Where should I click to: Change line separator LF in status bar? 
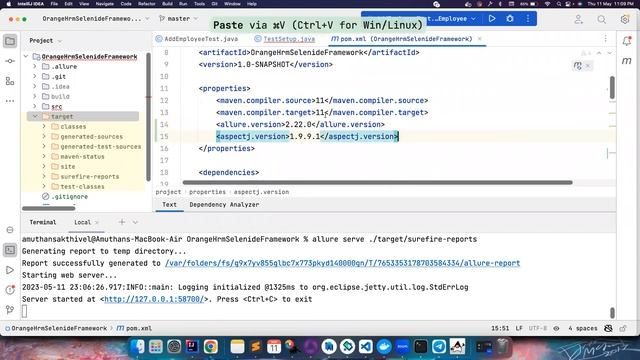[x=519, y=328]
